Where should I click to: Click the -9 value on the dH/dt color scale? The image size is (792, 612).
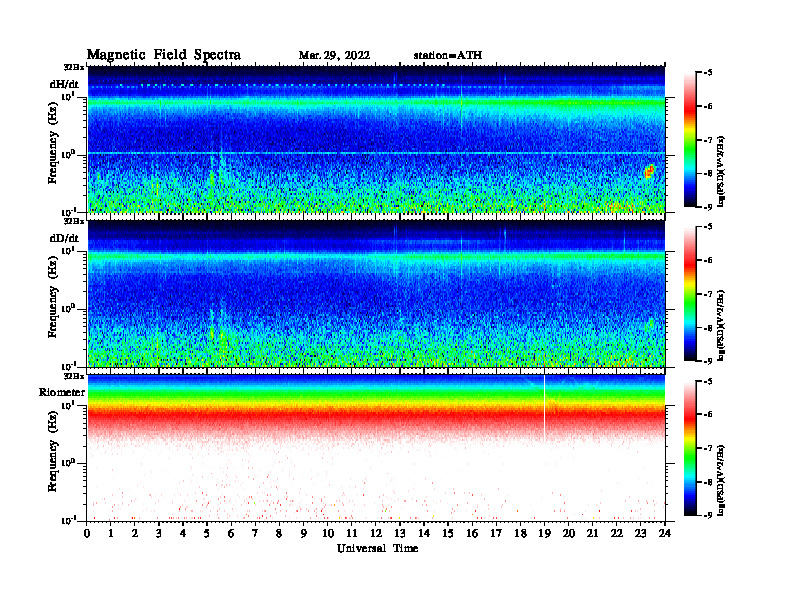[x=708, y=207]
